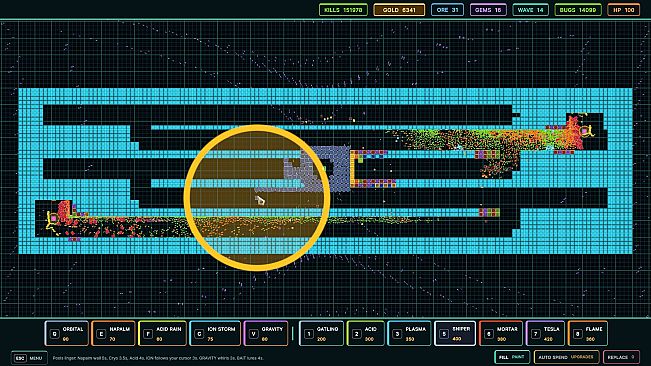Click the yellow bug spawner on the right
This screenshot has height=366, width=651.
tap(586, 131)
